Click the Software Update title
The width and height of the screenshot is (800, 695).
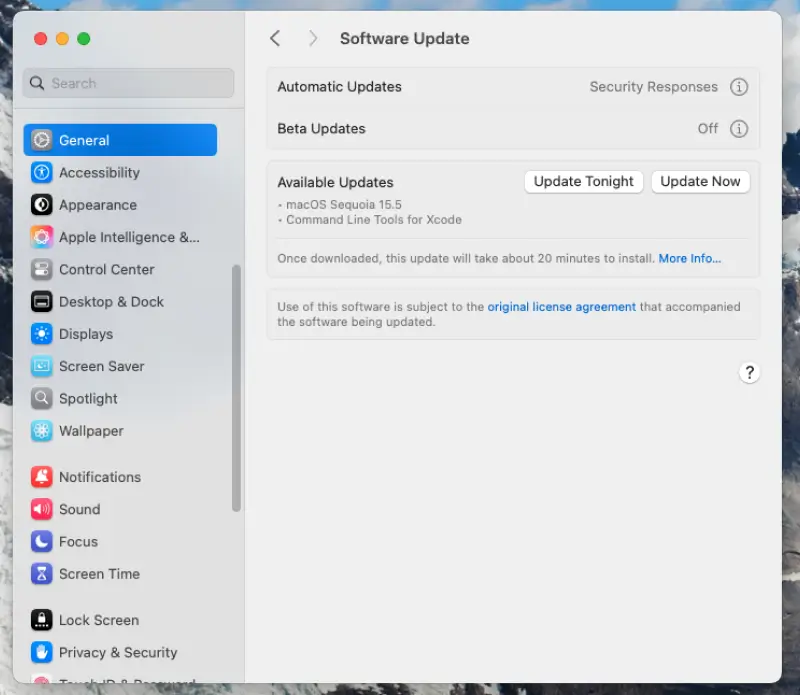click(x=405, y=38)
